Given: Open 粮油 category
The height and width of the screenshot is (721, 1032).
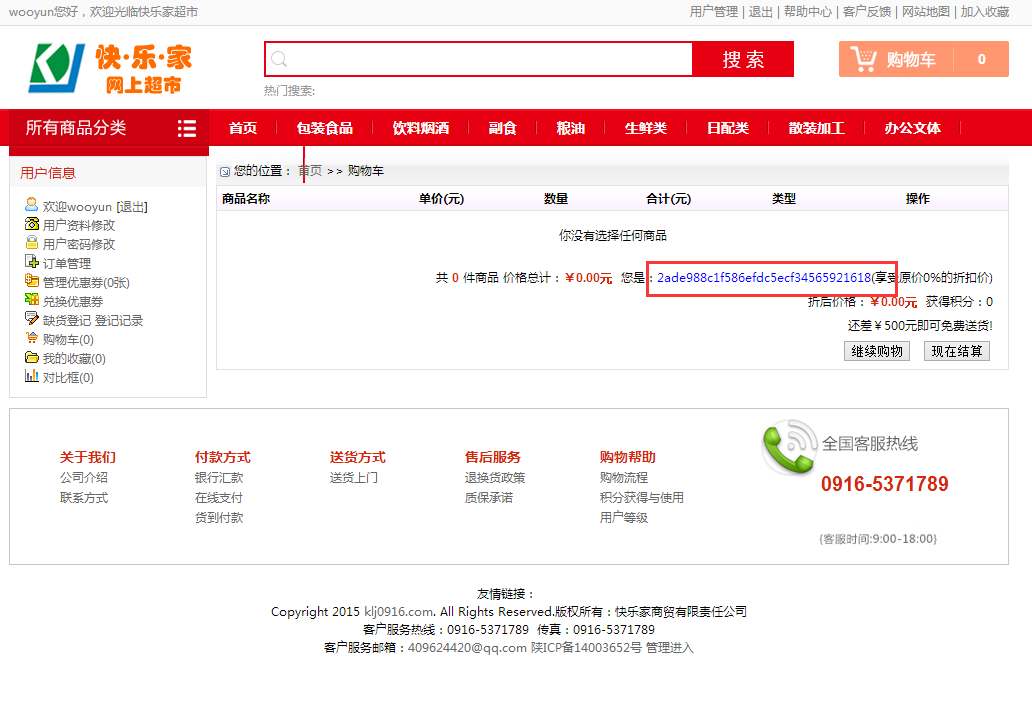Looking at the screenshot, I should [571, 128].
